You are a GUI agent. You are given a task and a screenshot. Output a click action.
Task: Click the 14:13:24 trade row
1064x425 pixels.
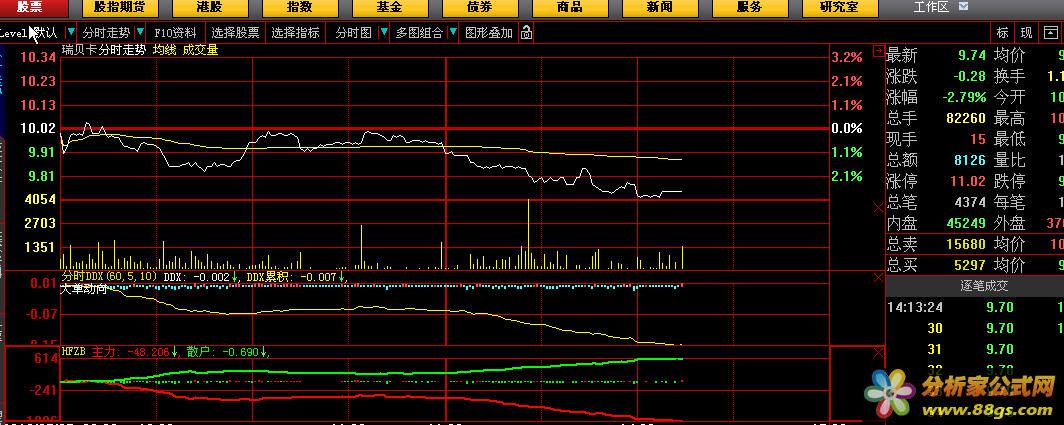[974, 308]
